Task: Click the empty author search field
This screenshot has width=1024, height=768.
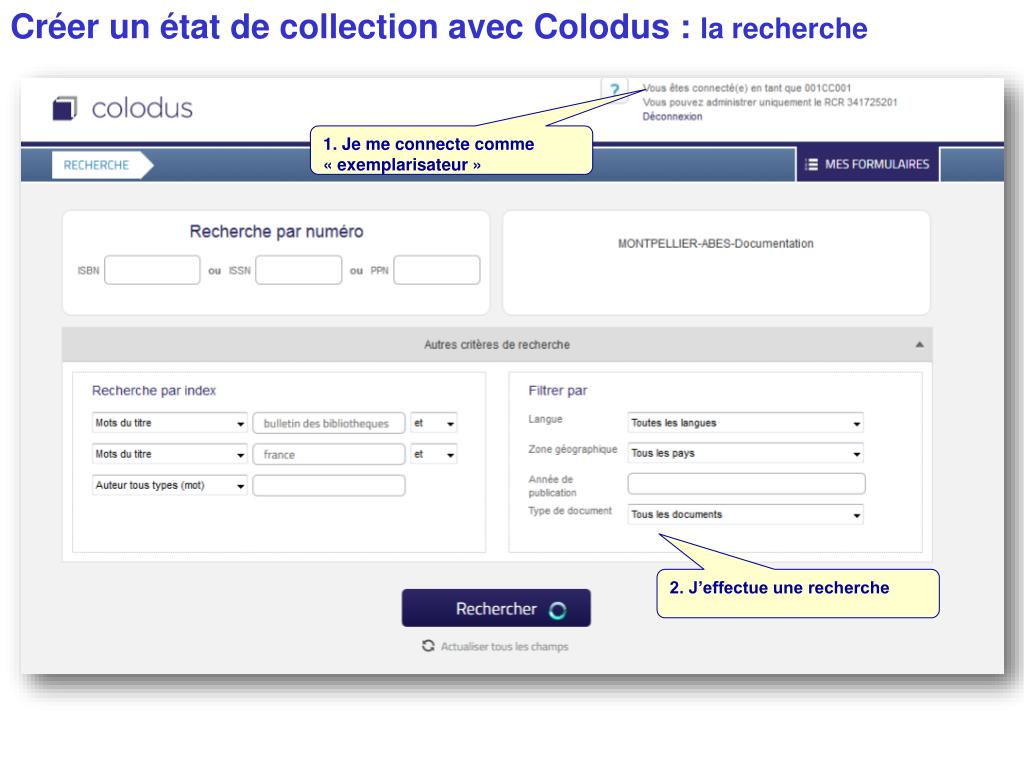Action: 329,486
